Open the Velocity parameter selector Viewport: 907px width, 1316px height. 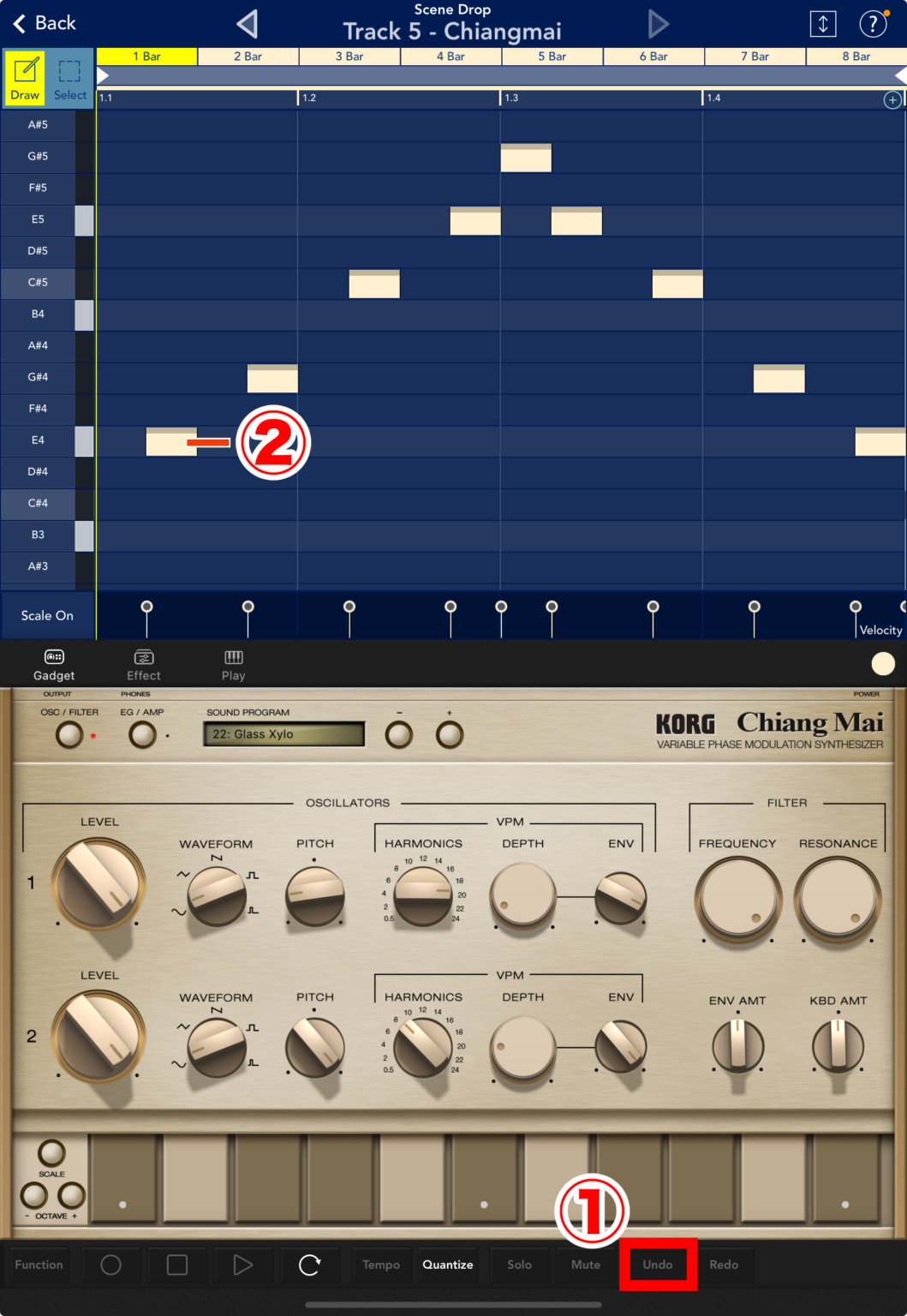880,630
